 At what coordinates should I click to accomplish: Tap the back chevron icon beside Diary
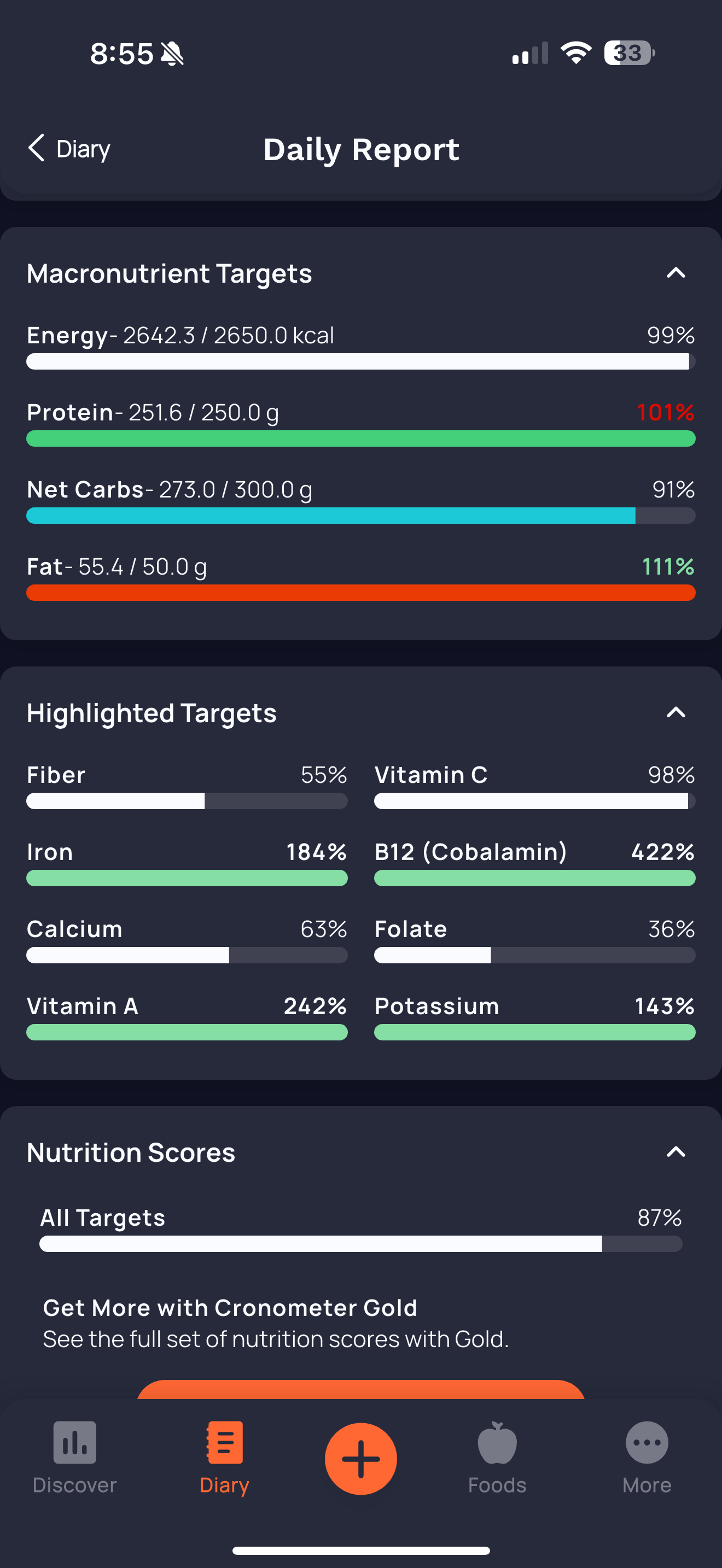37,148
